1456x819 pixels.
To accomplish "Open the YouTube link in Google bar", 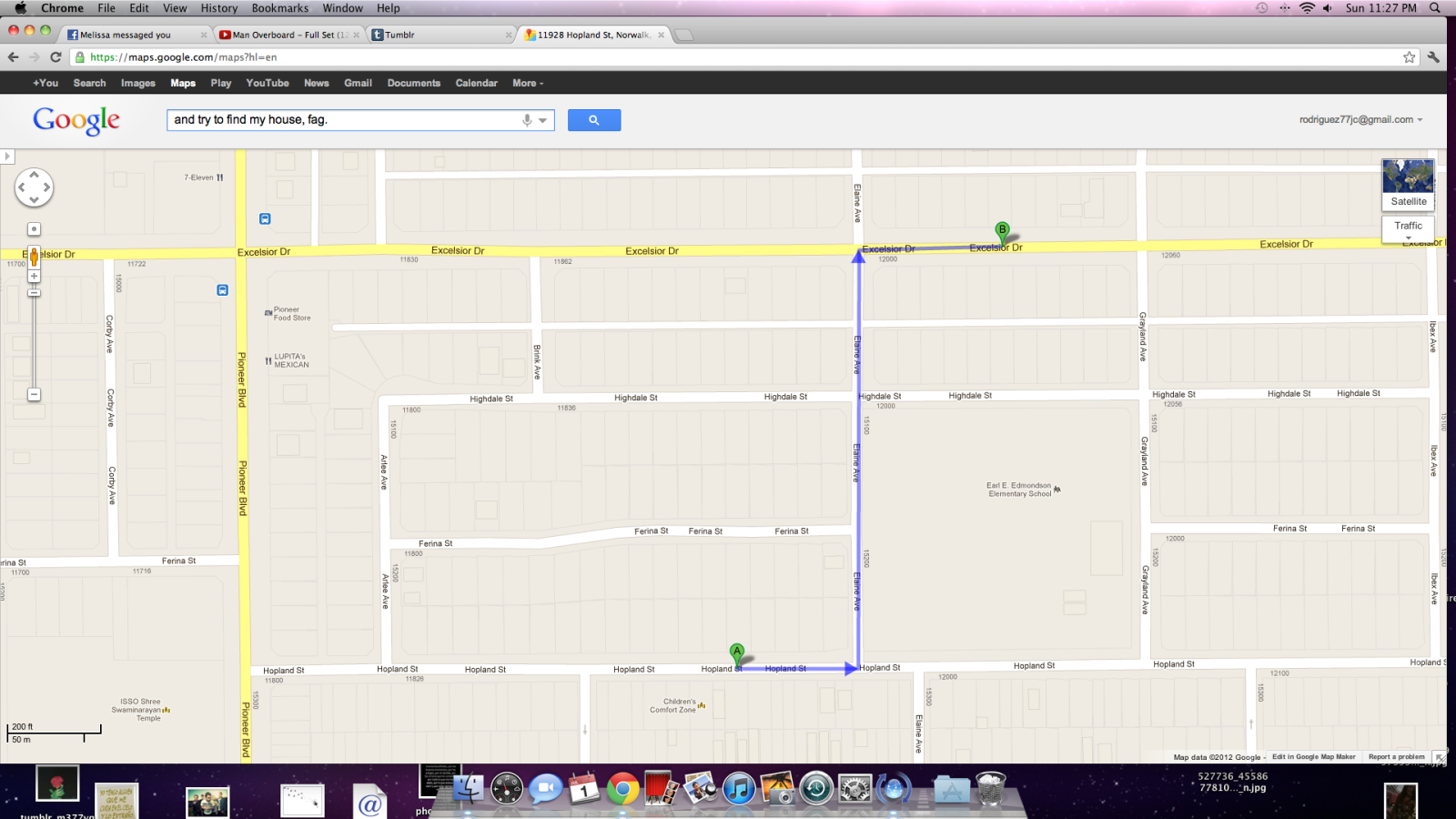I will (268, 83).
